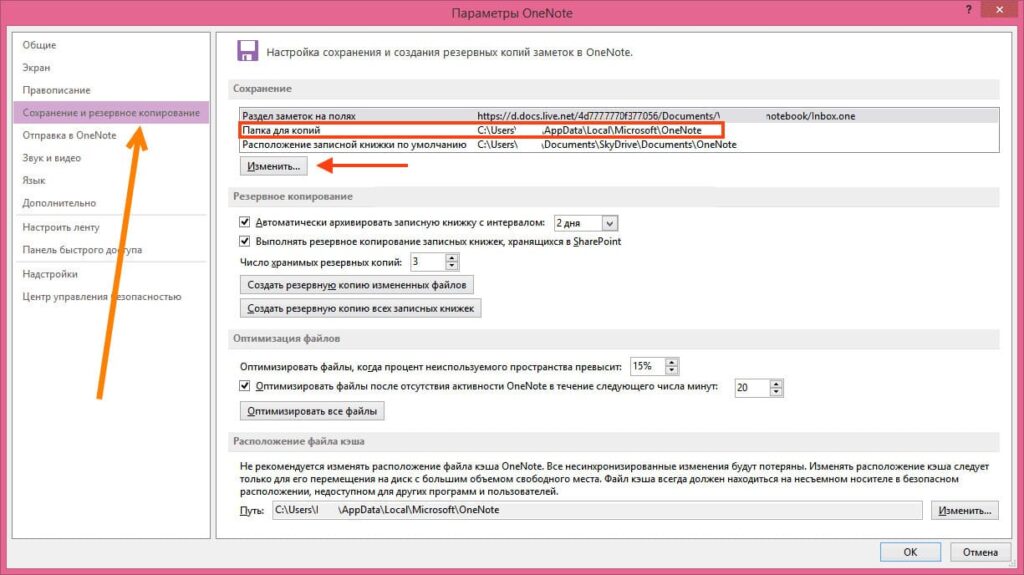Select the Экран category

click(36, 67)
